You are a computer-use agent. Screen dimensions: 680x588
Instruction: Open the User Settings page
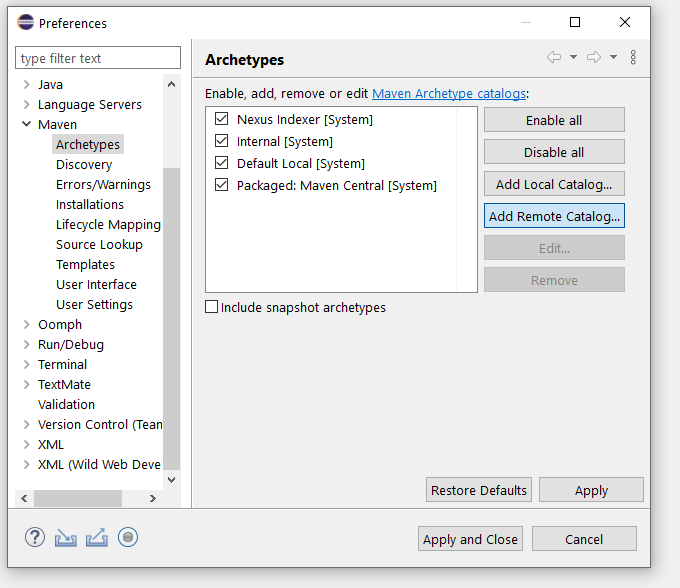click(94, 305)
